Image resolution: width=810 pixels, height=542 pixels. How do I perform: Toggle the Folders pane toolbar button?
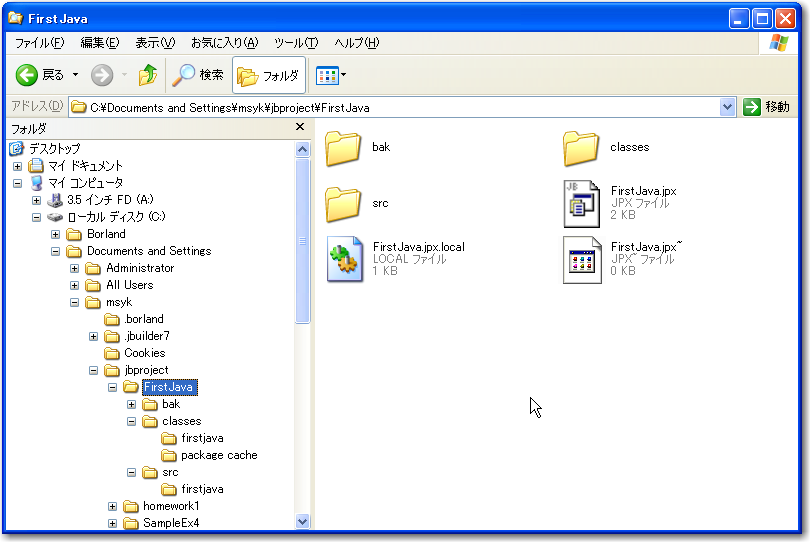[269, 75]
